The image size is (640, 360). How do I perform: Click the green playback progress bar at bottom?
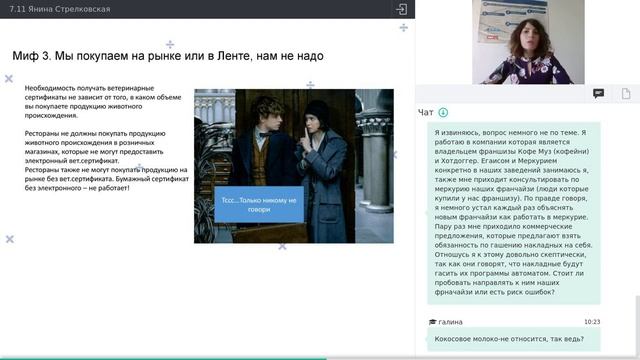163,358
